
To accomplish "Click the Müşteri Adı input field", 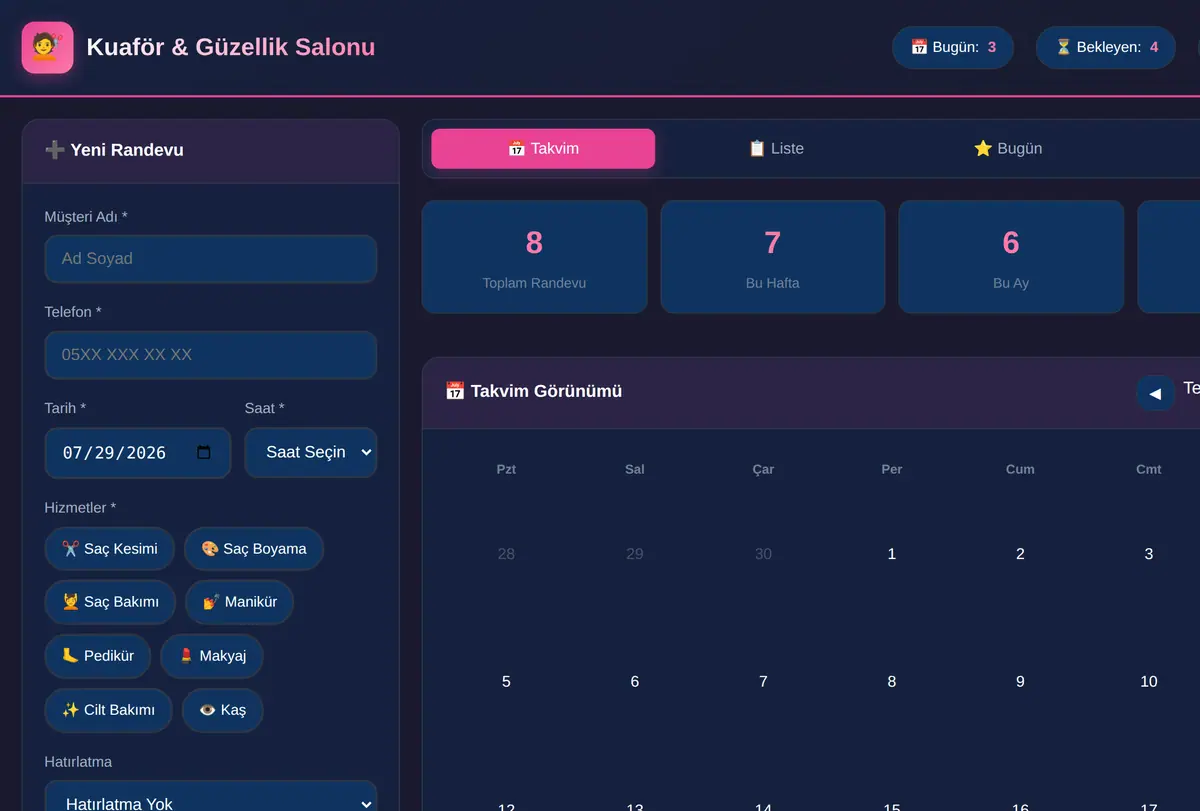I will (x=211, y=259).
